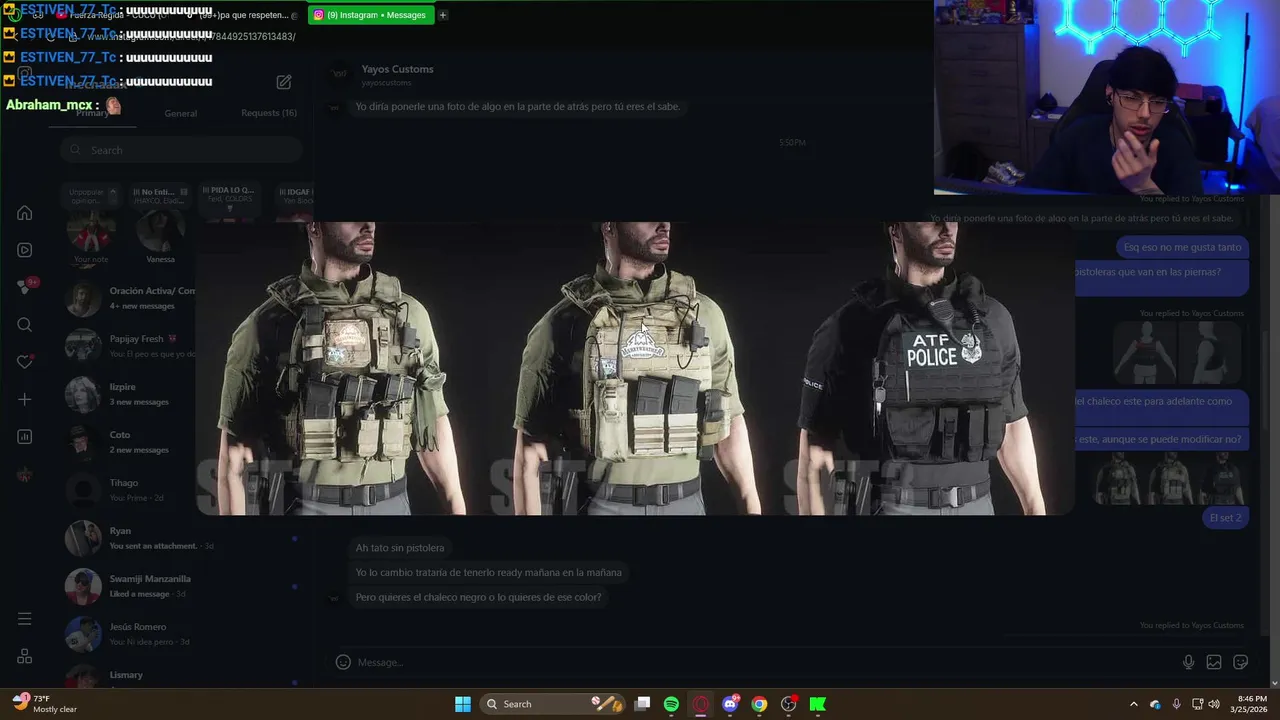
Task: Click the 'Ah tato sin pistolera' message
Action: [x=400, y=548]
